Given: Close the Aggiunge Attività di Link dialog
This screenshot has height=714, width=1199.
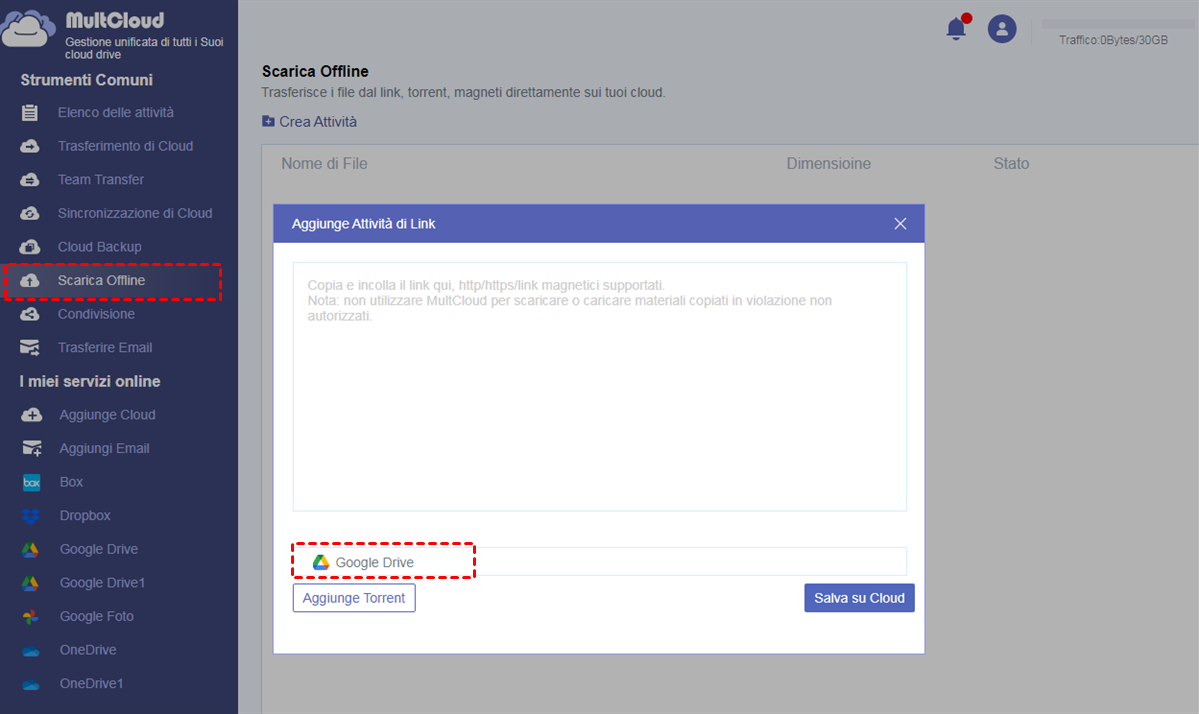Looking at the screenshot, I should [900, 223].
